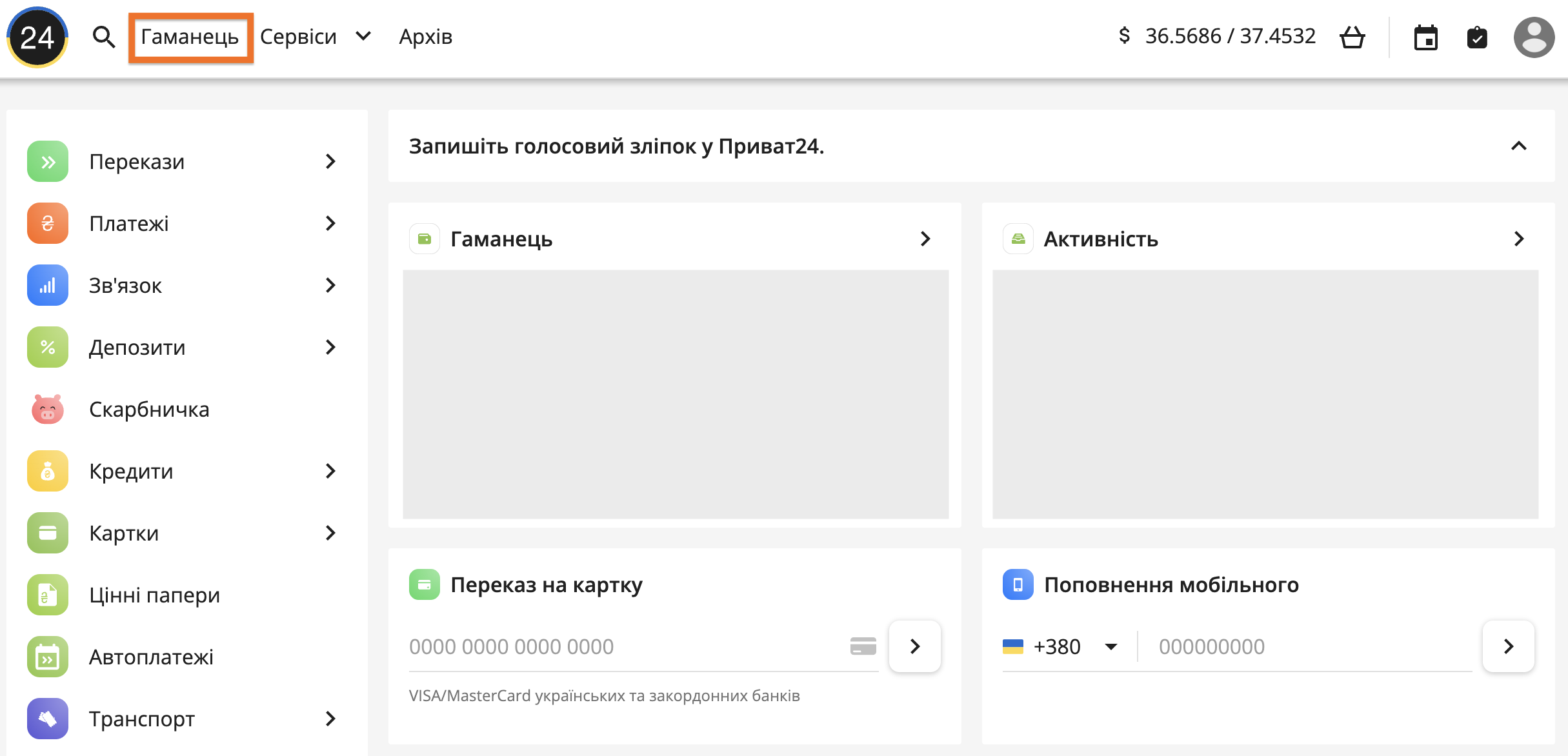The width and height of the screenshot is (1568, 756).
Task: Click the Скарбничка piggy bank icon
Action: tap(48, 409)
